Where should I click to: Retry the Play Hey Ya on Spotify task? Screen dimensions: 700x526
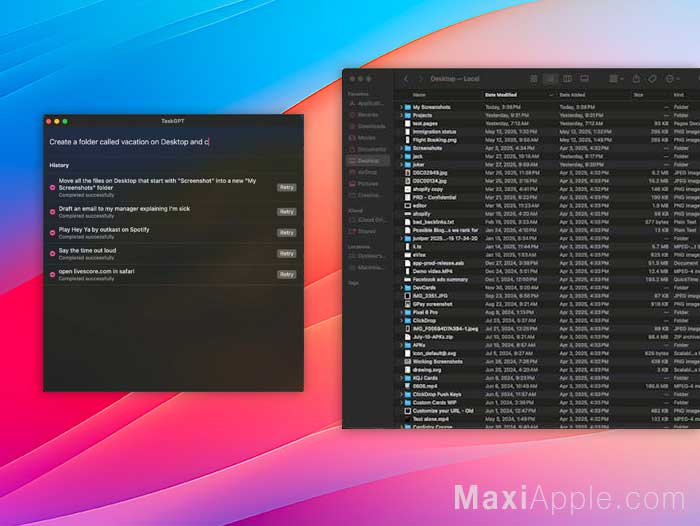pyautogui.click(x=286, y=233)
